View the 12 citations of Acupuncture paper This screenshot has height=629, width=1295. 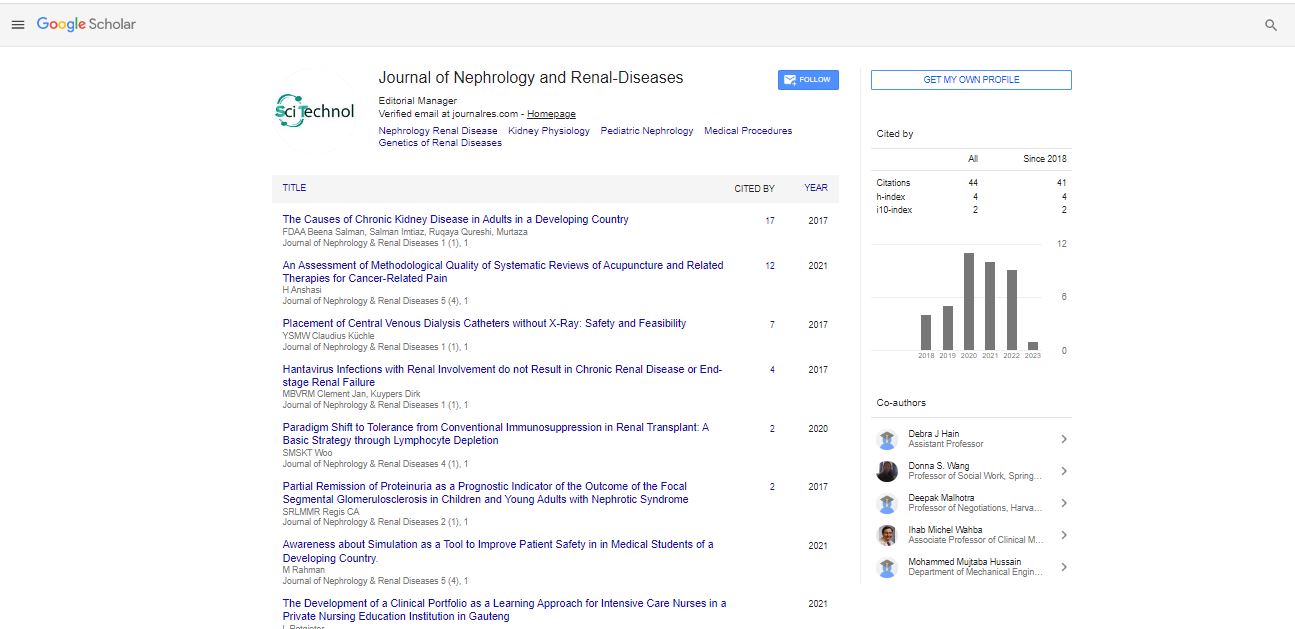point(770,267)
